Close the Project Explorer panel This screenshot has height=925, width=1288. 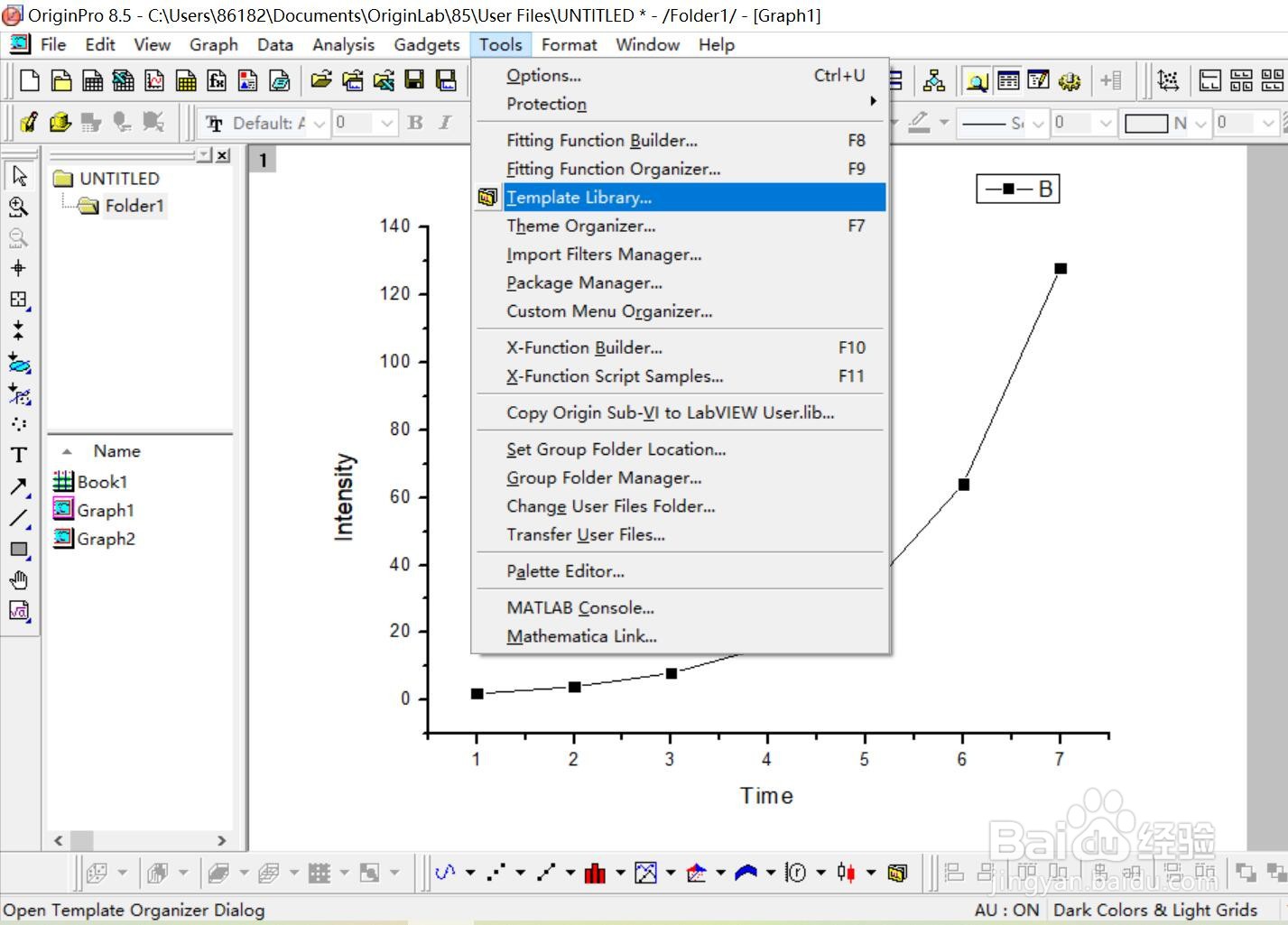(x=223, y=155)
